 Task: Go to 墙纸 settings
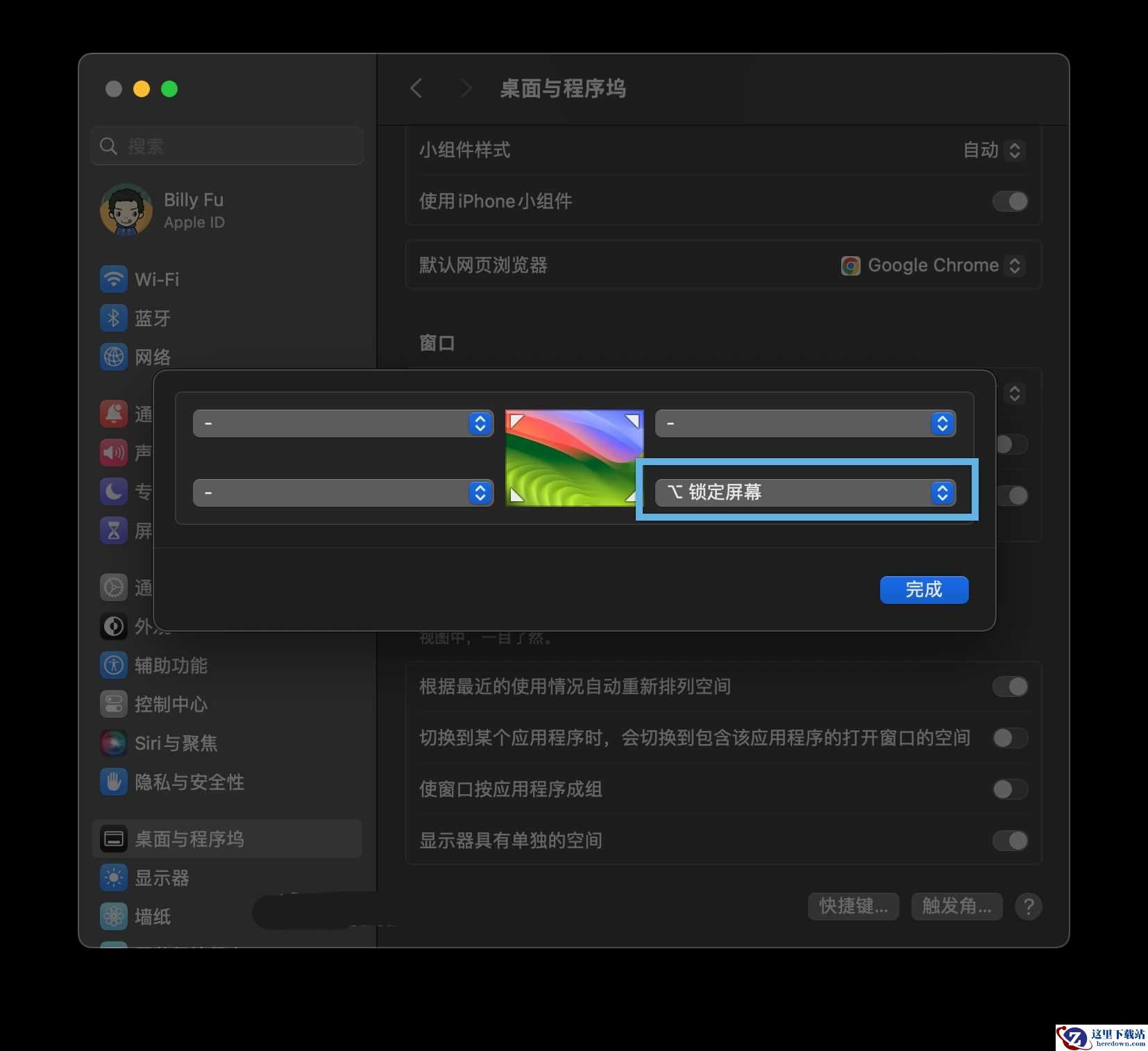[x=135, y=916]
